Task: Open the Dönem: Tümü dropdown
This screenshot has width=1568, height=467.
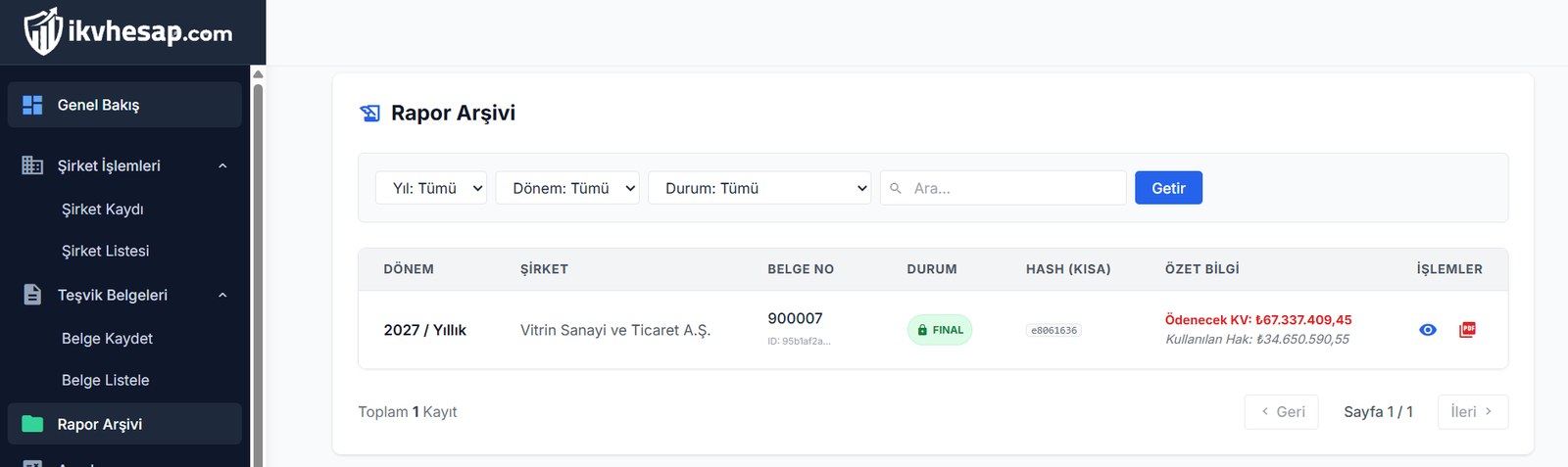Action: (567, 188)
